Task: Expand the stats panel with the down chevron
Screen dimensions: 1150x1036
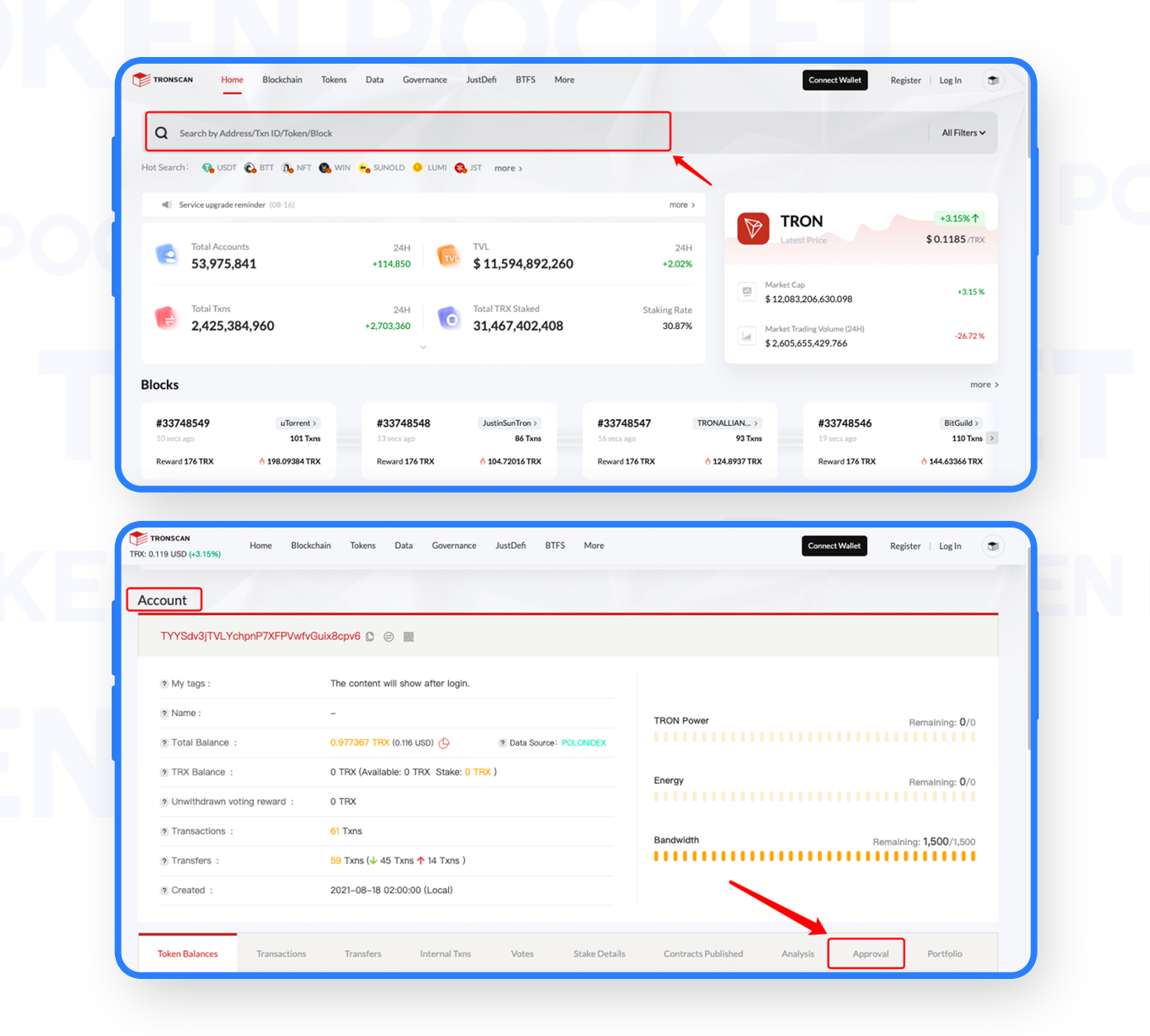Action: pos(423,347)
